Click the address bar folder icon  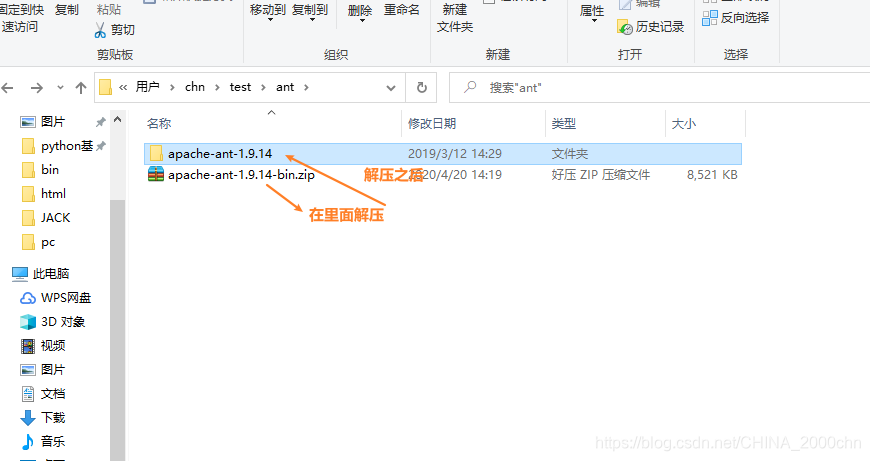click(105, 87)
